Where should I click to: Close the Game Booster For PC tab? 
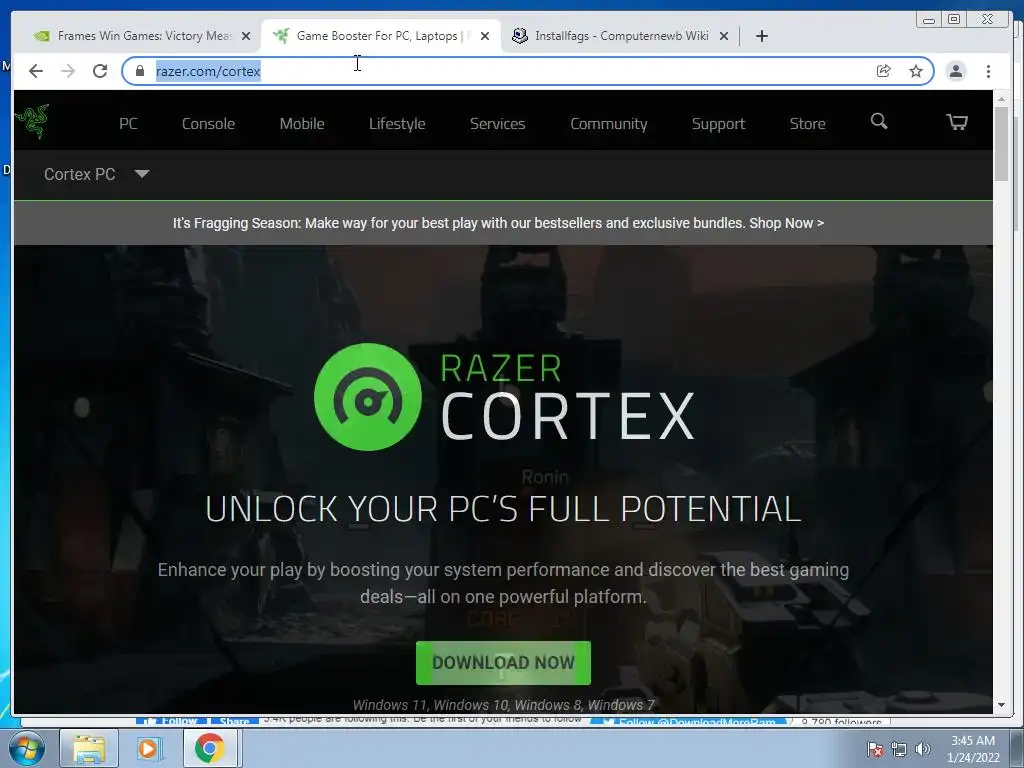coord(485,36)
